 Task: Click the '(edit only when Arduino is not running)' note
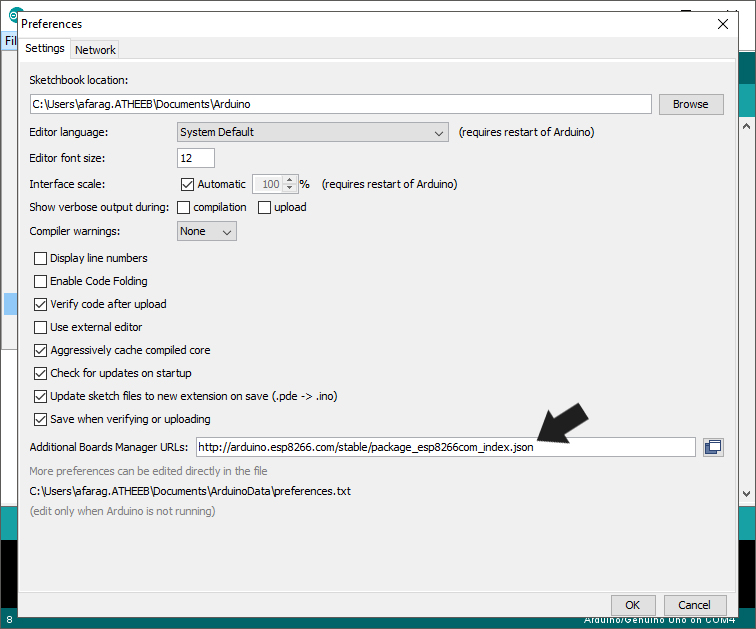(x=122, y=511)
